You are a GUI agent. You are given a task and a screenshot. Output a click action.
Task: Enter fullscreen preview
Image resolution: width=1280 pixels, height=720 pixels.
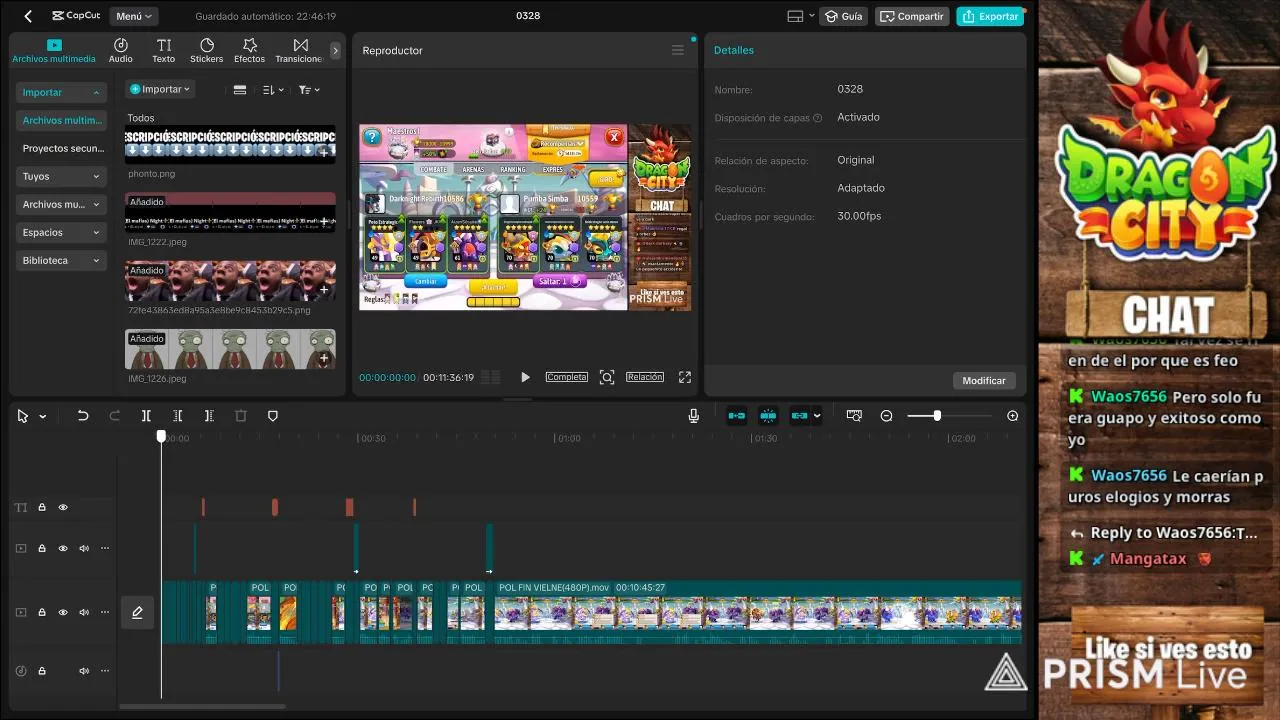click(x=685, y=377)
